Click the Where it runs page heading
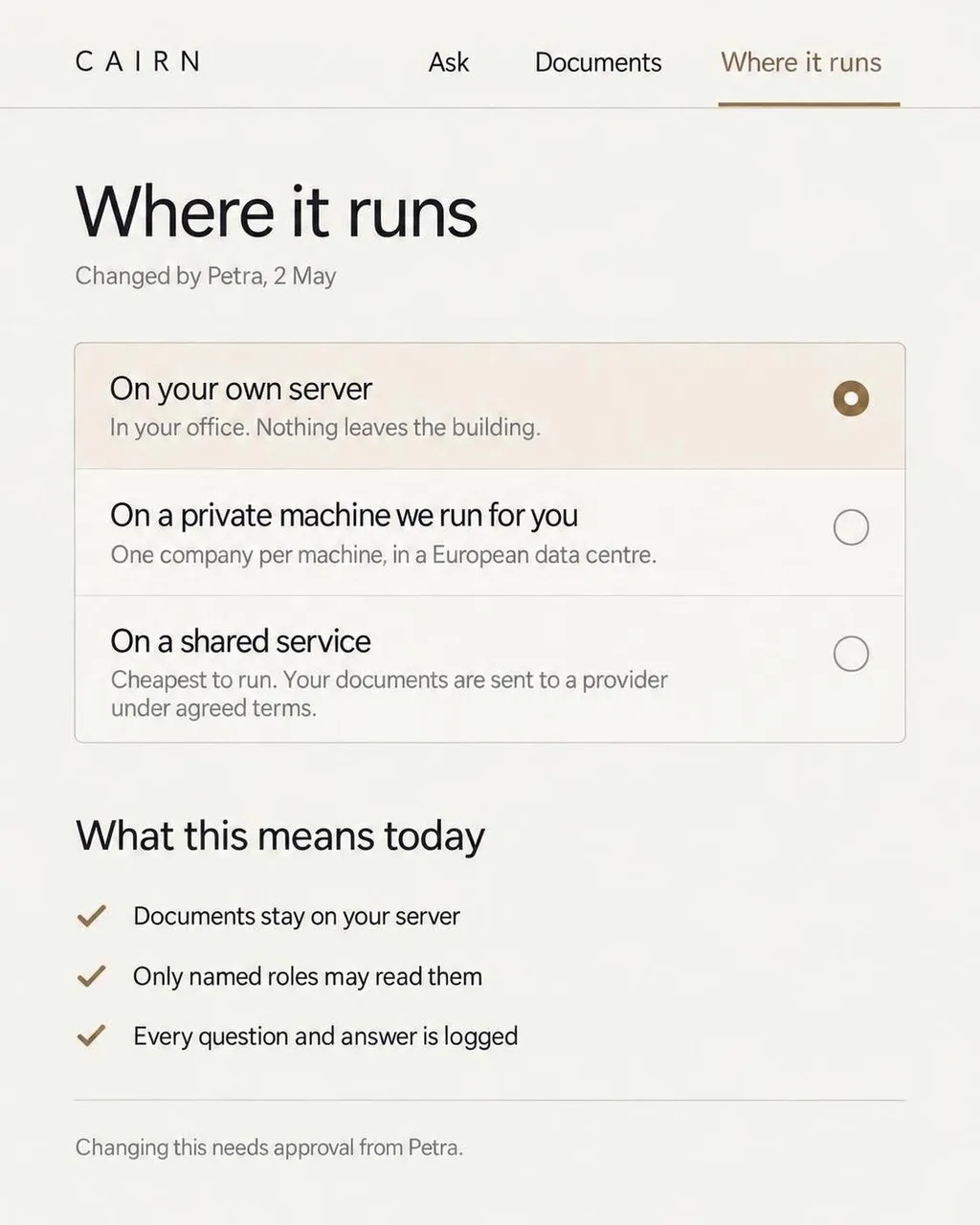Viewport: 980px width, 1225px height. click(277, 212)
